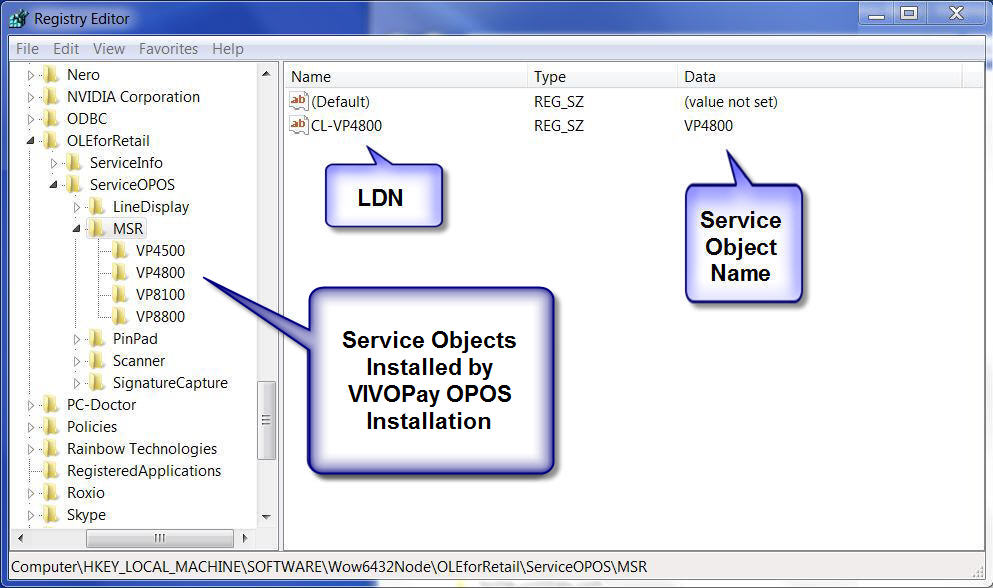Click the PinPad folder icon

point(97,339)
